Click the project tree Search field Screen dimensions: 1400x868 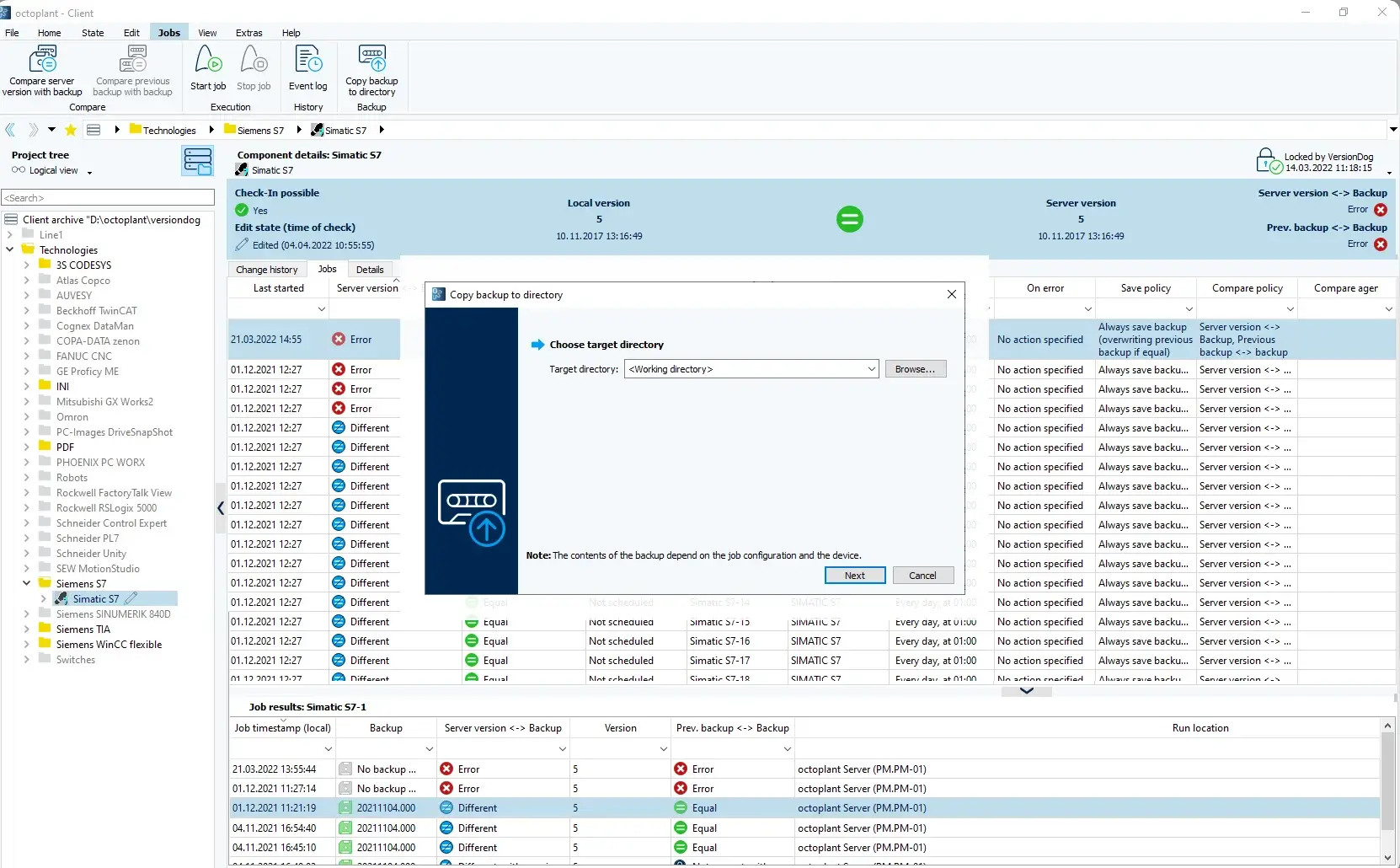click(109, 197)
